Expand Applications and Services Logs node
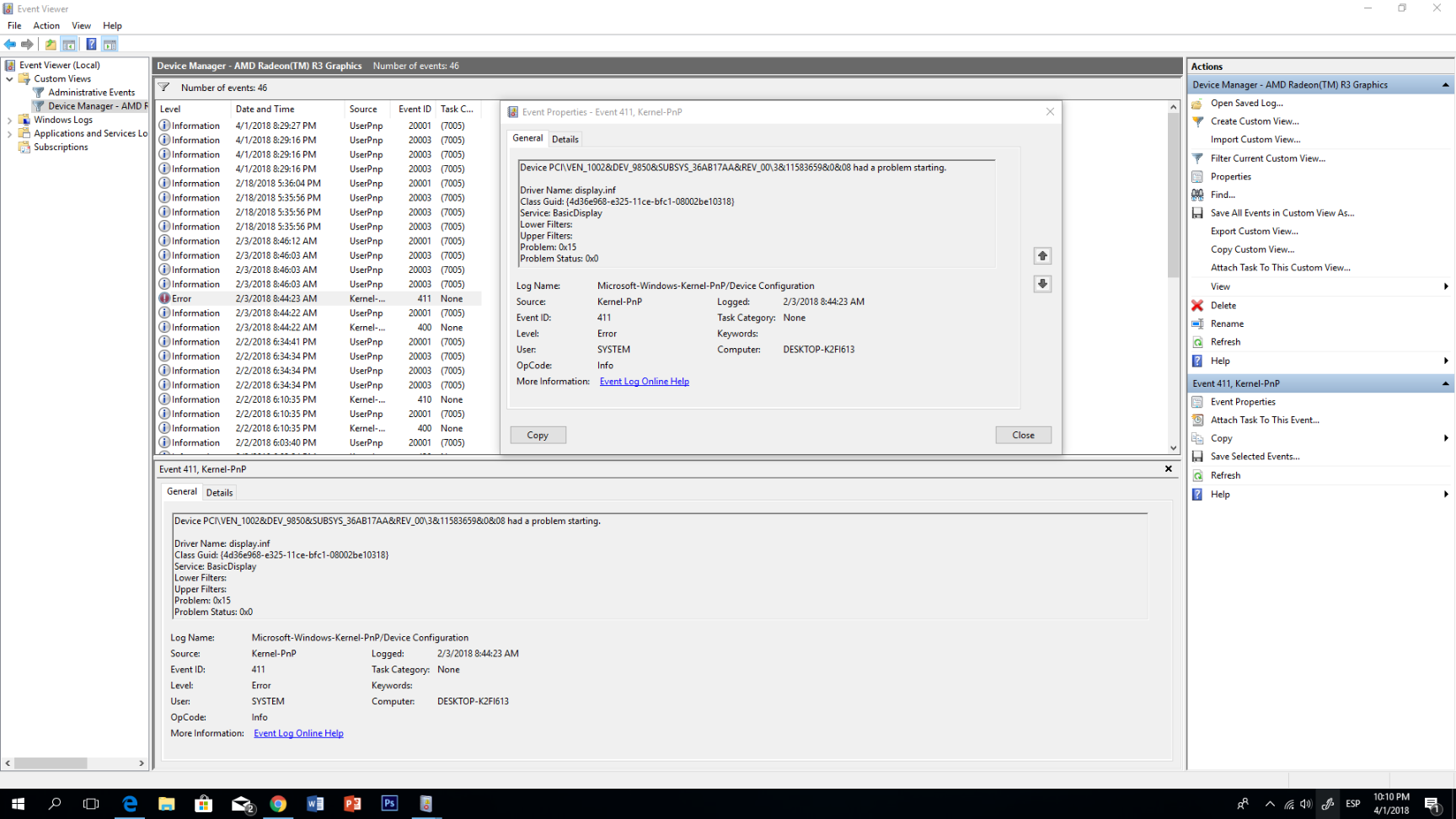 click(x=10, y=134)
